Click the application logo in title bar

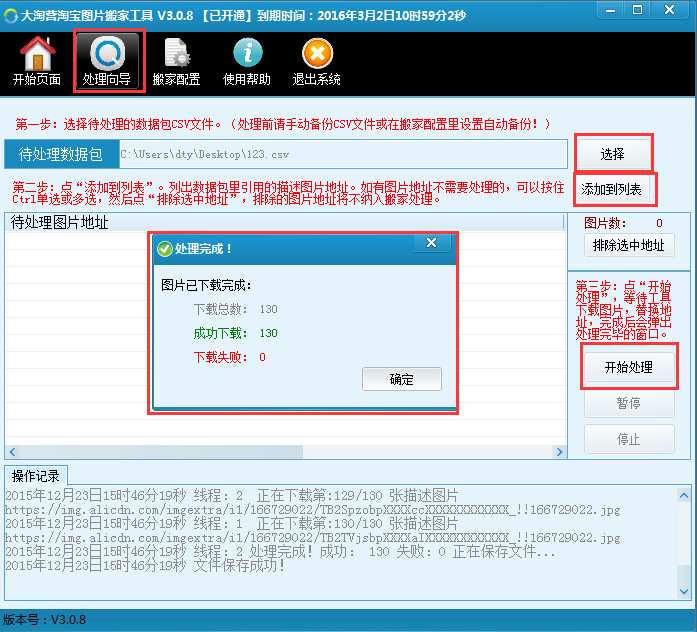[x=11, y=16]
